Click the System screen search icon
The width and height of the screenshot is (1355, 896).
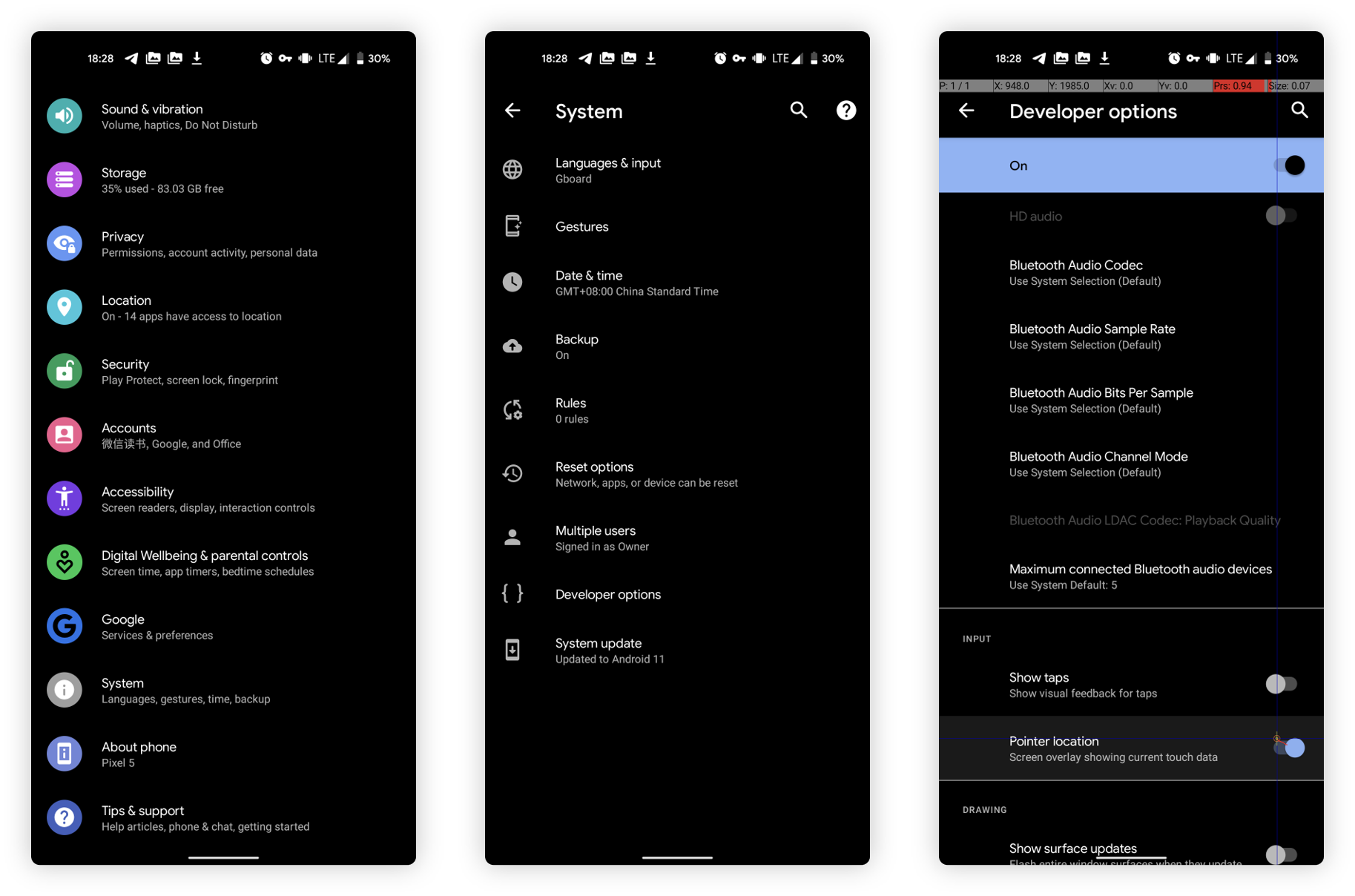coord(799,111)
